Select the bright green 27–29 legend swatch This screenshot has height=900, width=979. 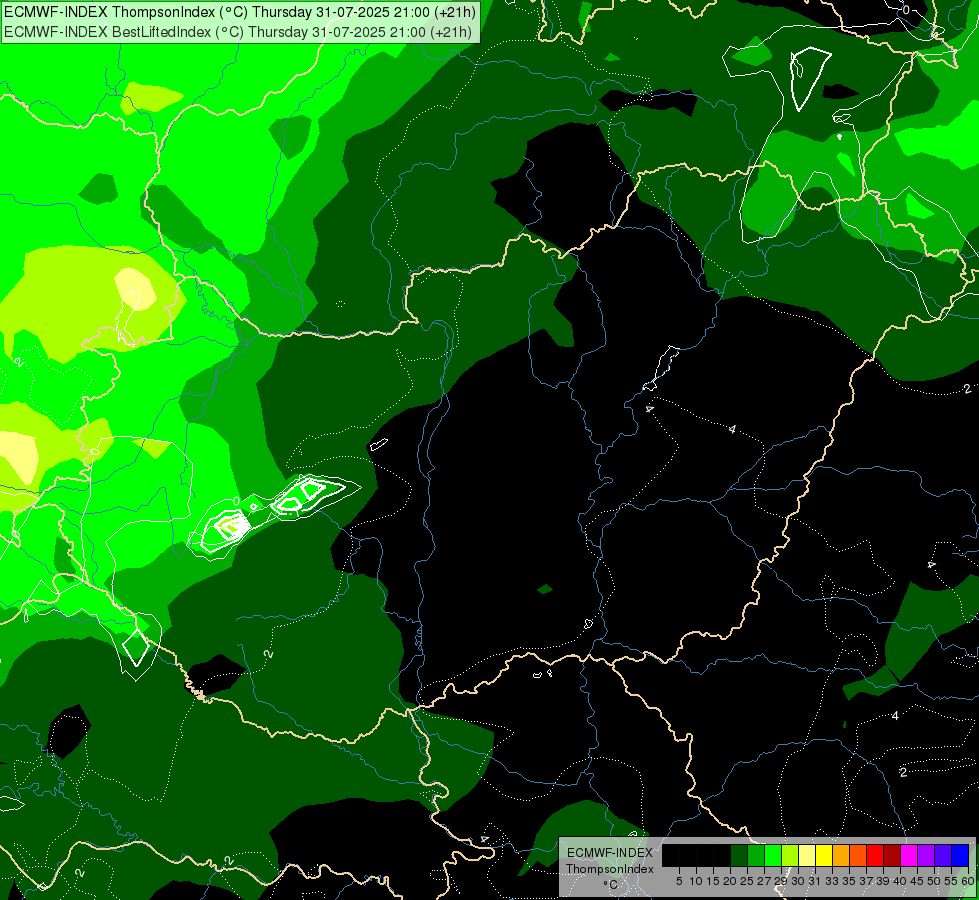[x=773, y=856]
